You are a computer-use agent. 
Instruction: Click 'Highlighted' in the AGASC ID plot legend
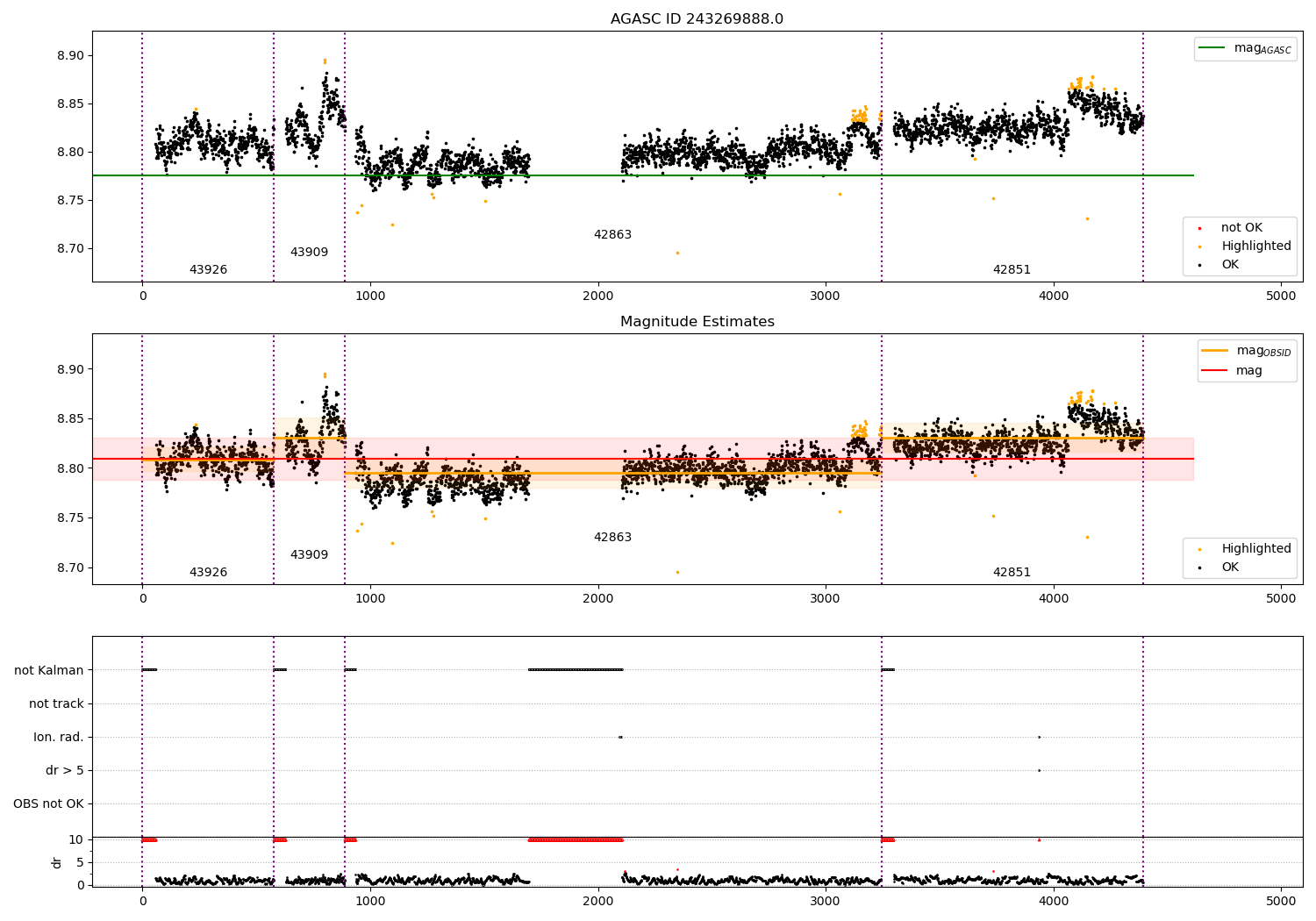click(x=1255, y=246)
